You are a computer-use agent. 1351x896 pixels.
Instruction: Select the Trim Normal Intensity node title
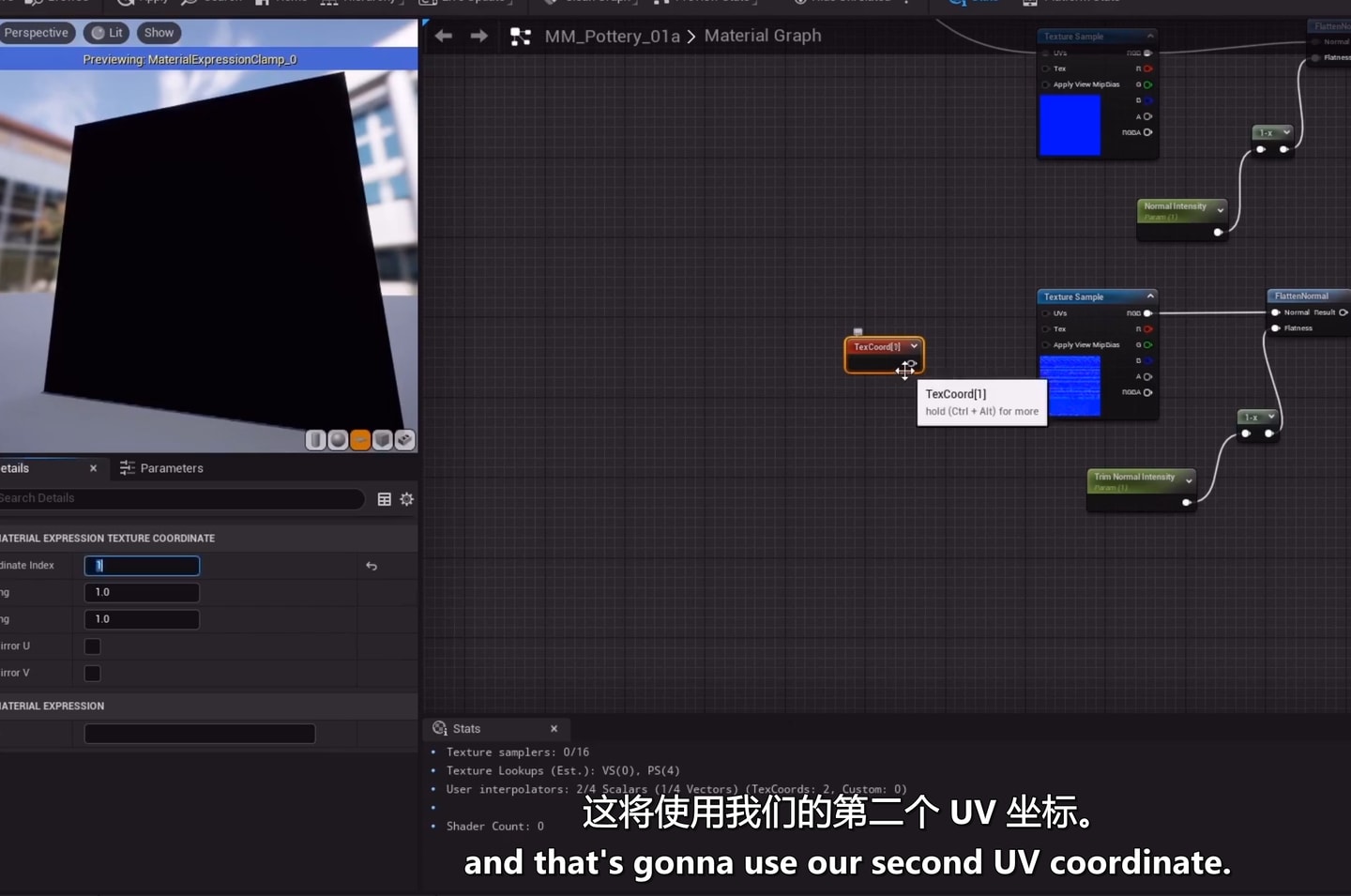(x=1134, y=477)
